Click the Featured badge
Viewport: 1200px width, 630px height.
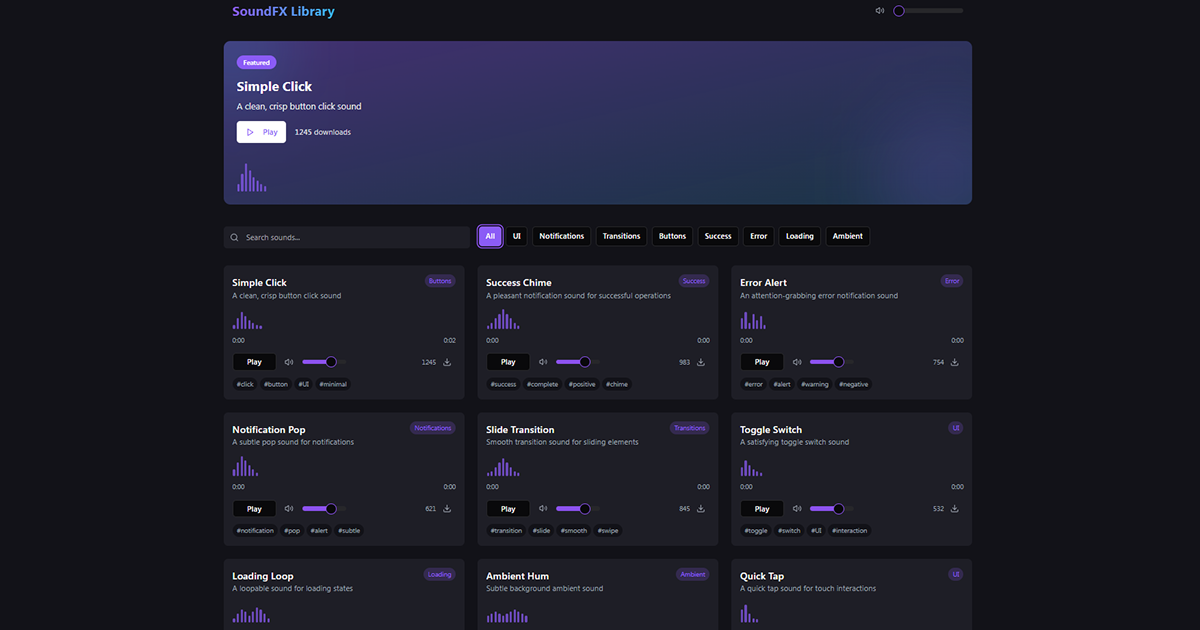256,62
